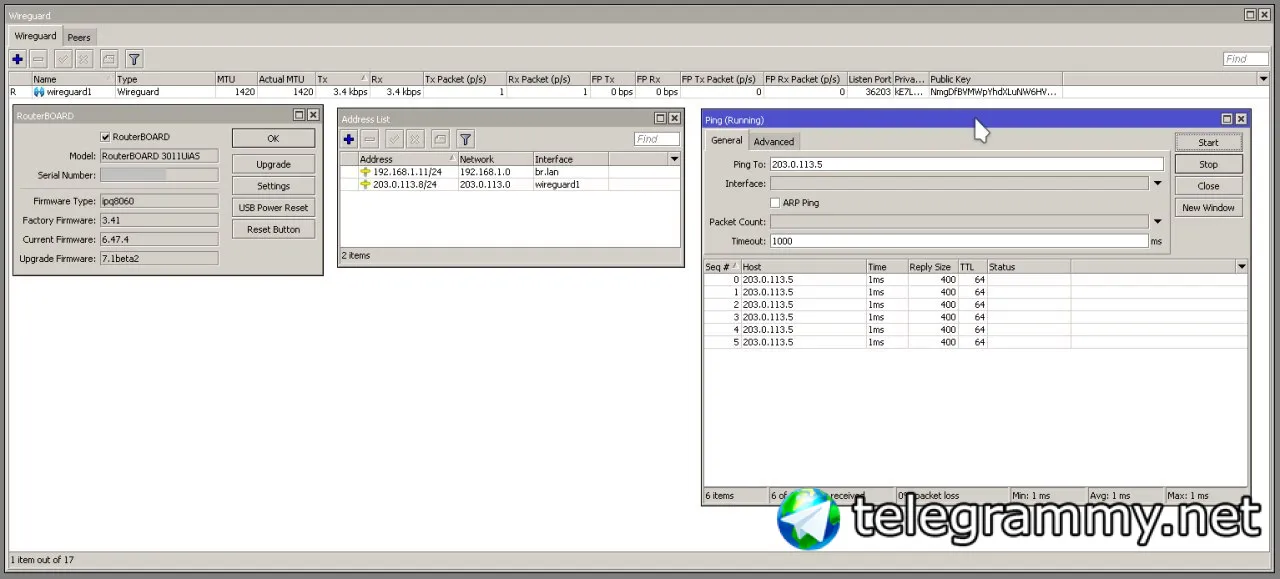Click Firmware Type value ipq8060

(x=159, y=201)
